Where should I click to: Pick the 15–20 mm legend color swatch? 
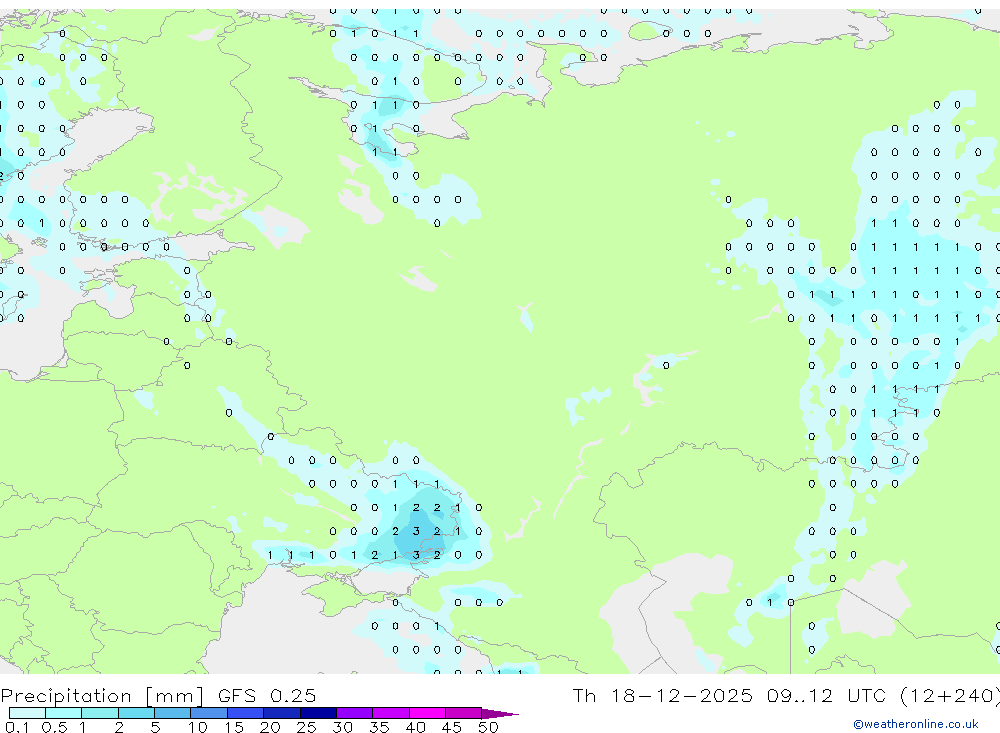[246, 713]
